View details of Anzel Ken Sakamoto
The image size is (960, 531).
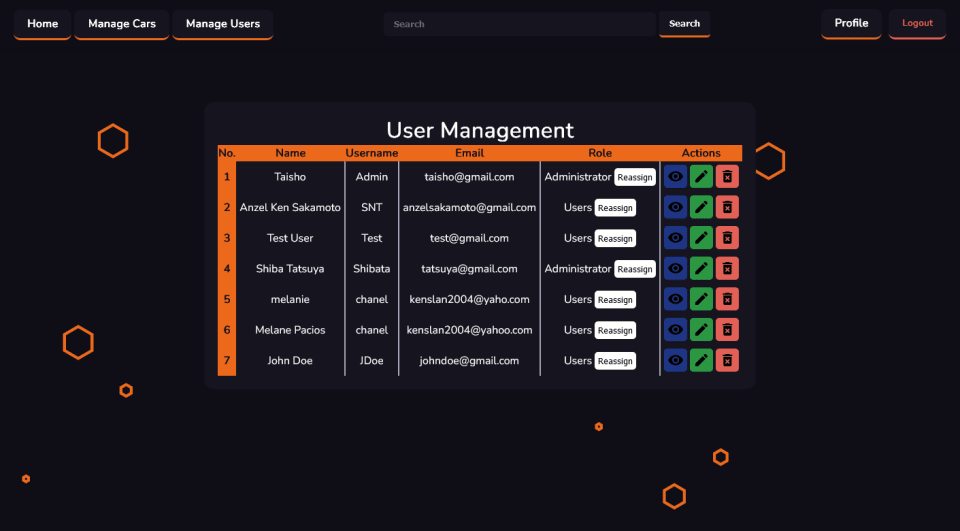click(x=675, y=207)
